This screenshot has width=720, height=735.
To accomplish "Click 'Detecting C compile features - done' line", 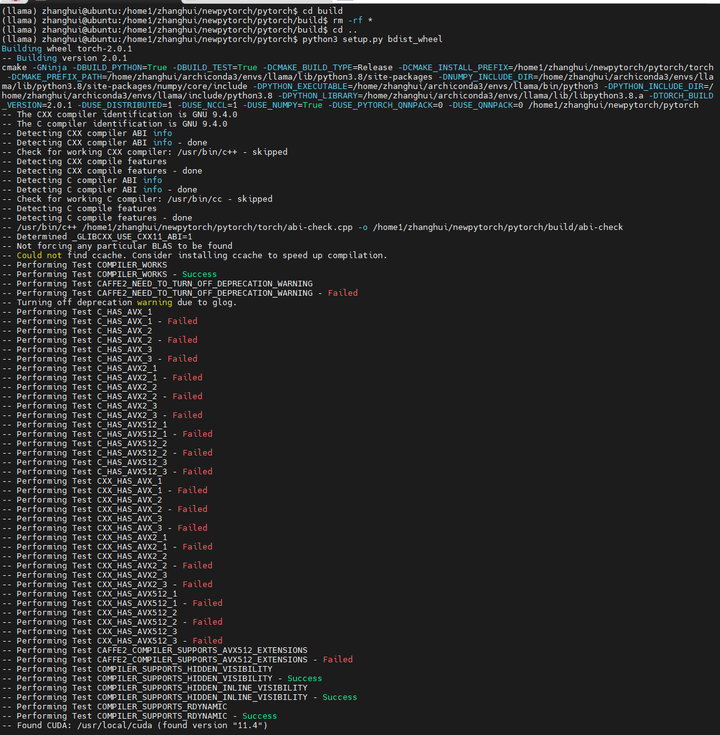I will [x=97, y=218].
